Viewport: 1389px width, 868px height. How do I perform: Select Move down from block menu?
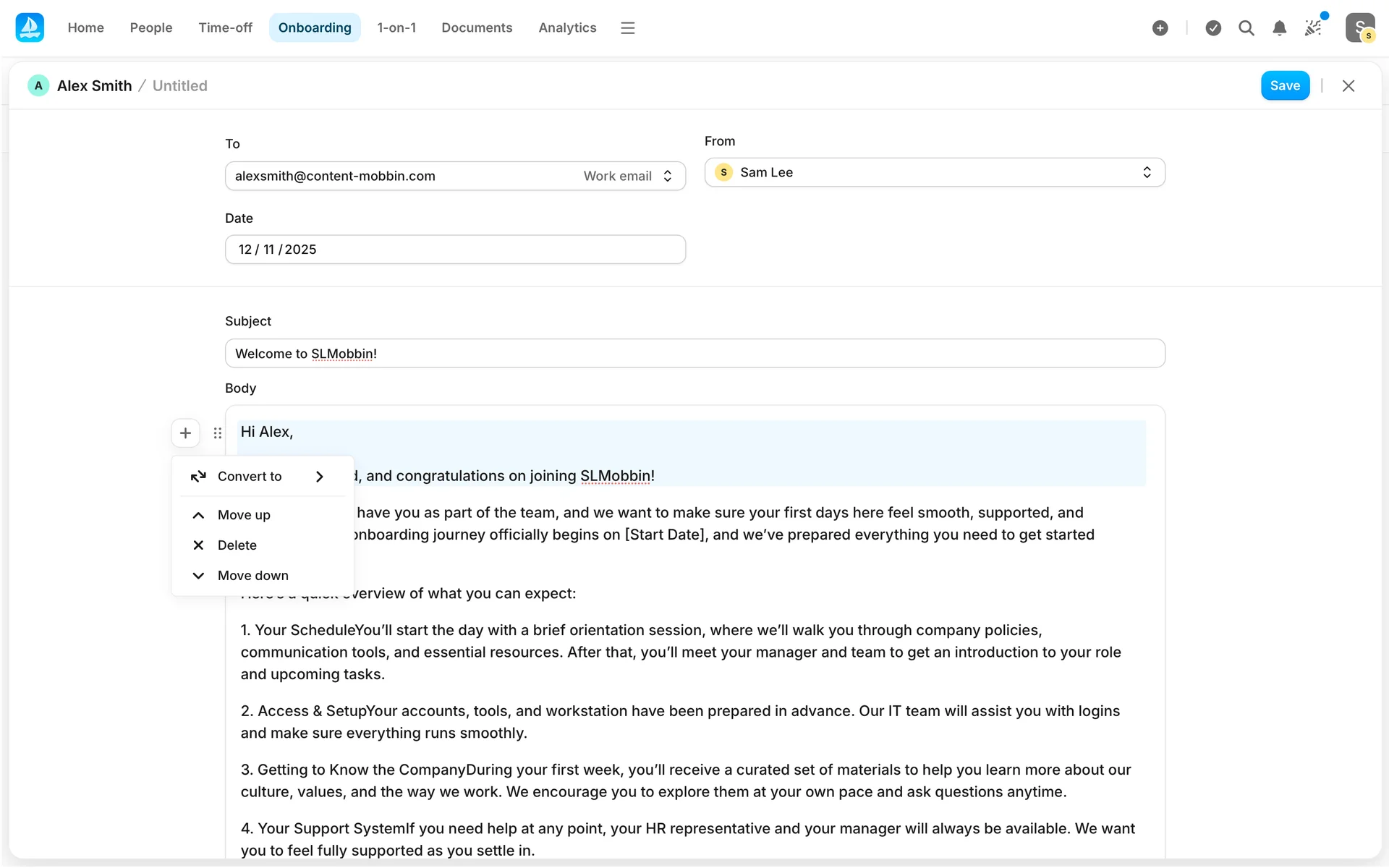[x=252, y=575]
